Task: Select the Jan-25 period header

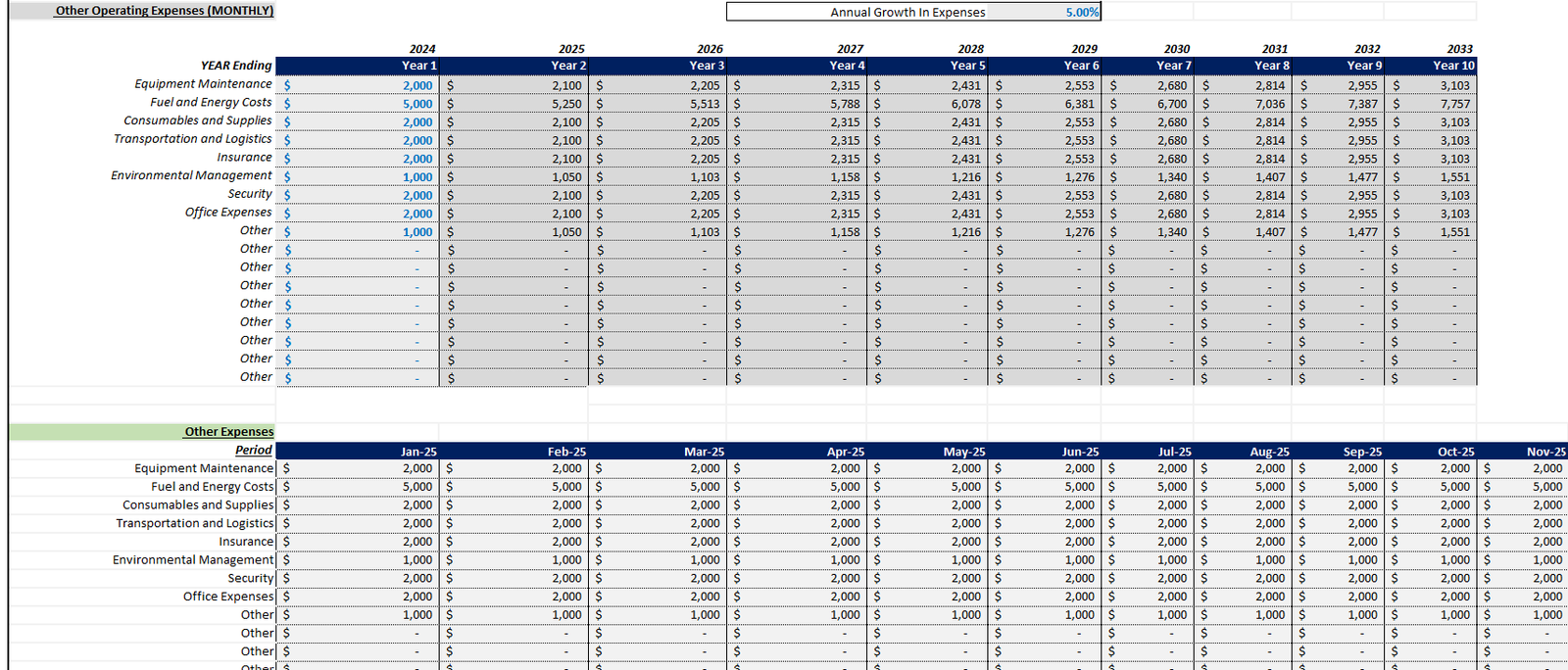Action: [418, 452]
